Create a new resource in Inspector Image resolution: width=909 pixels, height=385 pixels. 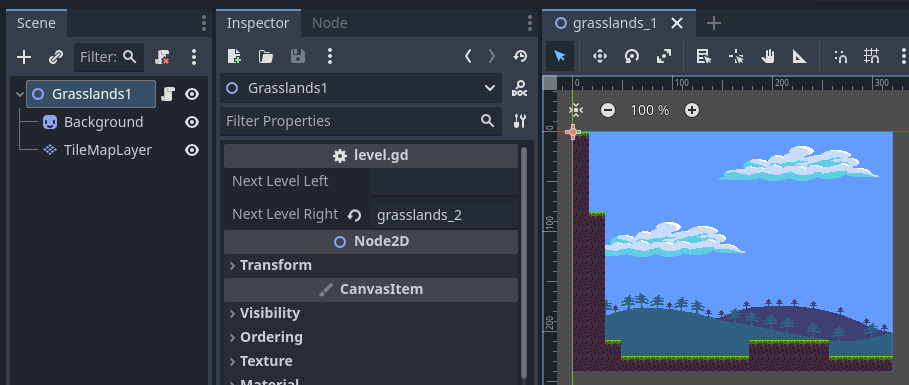[234, 56]
